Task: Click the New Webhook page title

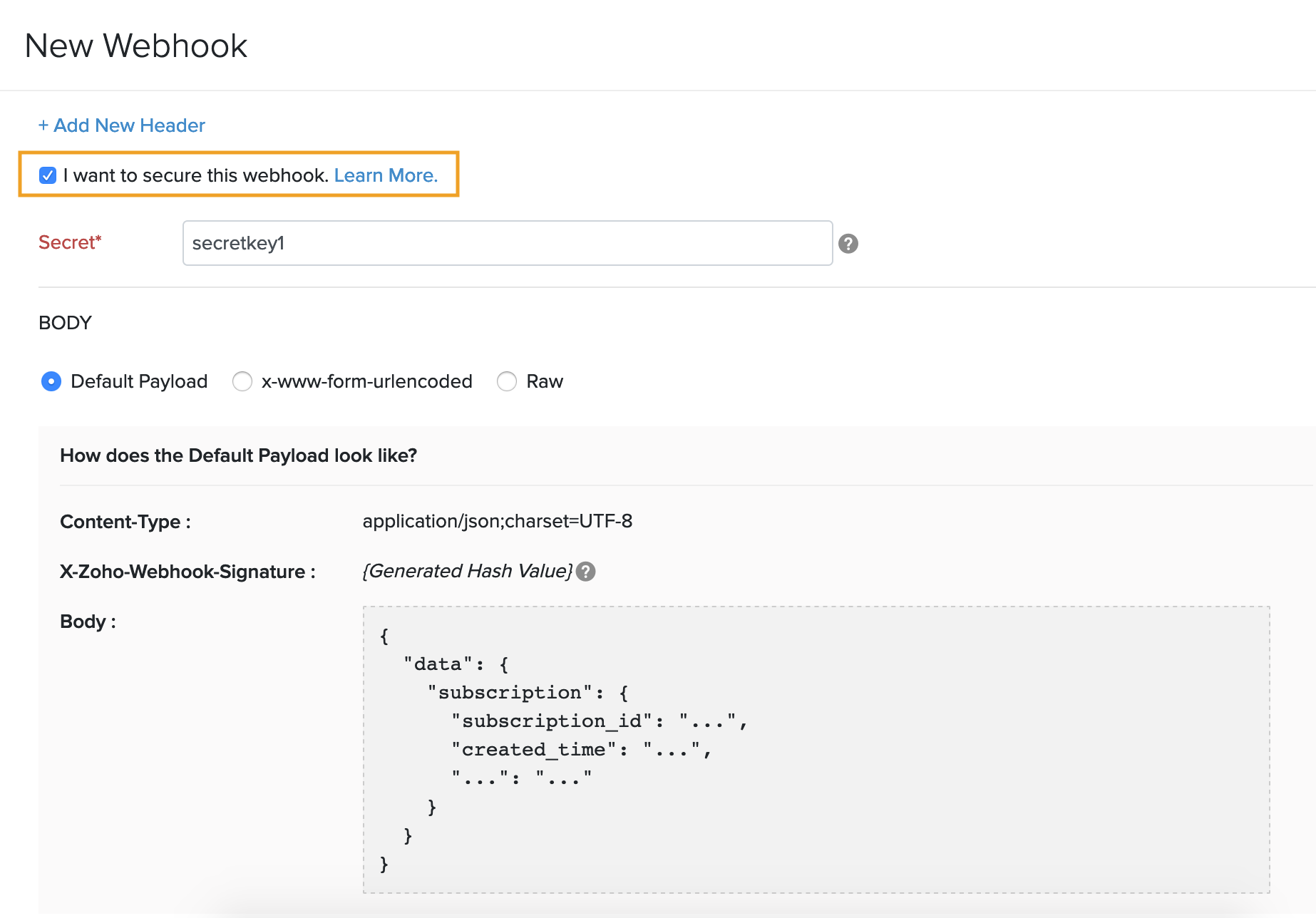Action: pyautogui.click(x=136, y=46)
